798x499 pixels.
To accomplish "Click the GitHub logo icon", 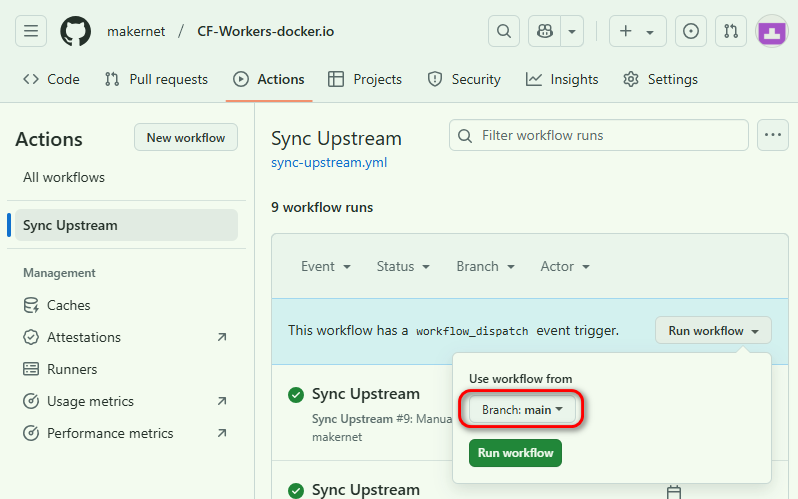I will pos(75,31).
